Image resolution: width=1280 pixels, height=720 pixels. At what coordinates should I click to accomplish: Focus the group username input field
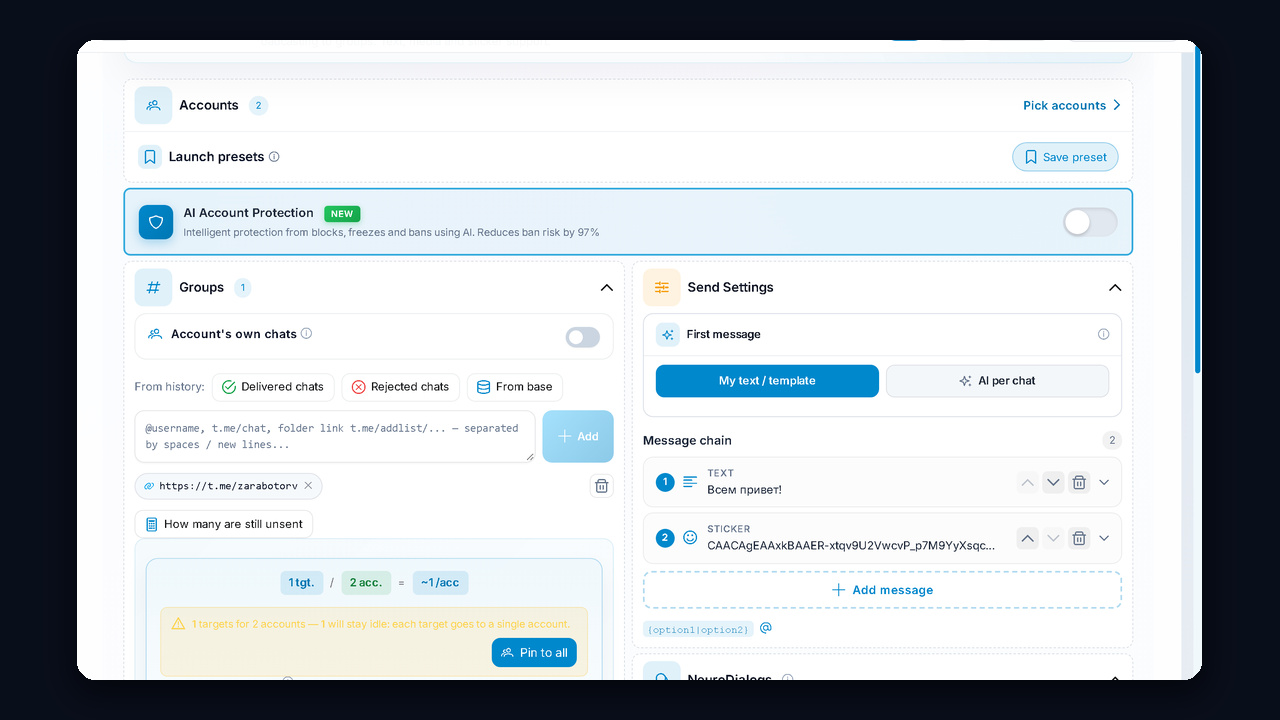(x=335, y=436)
